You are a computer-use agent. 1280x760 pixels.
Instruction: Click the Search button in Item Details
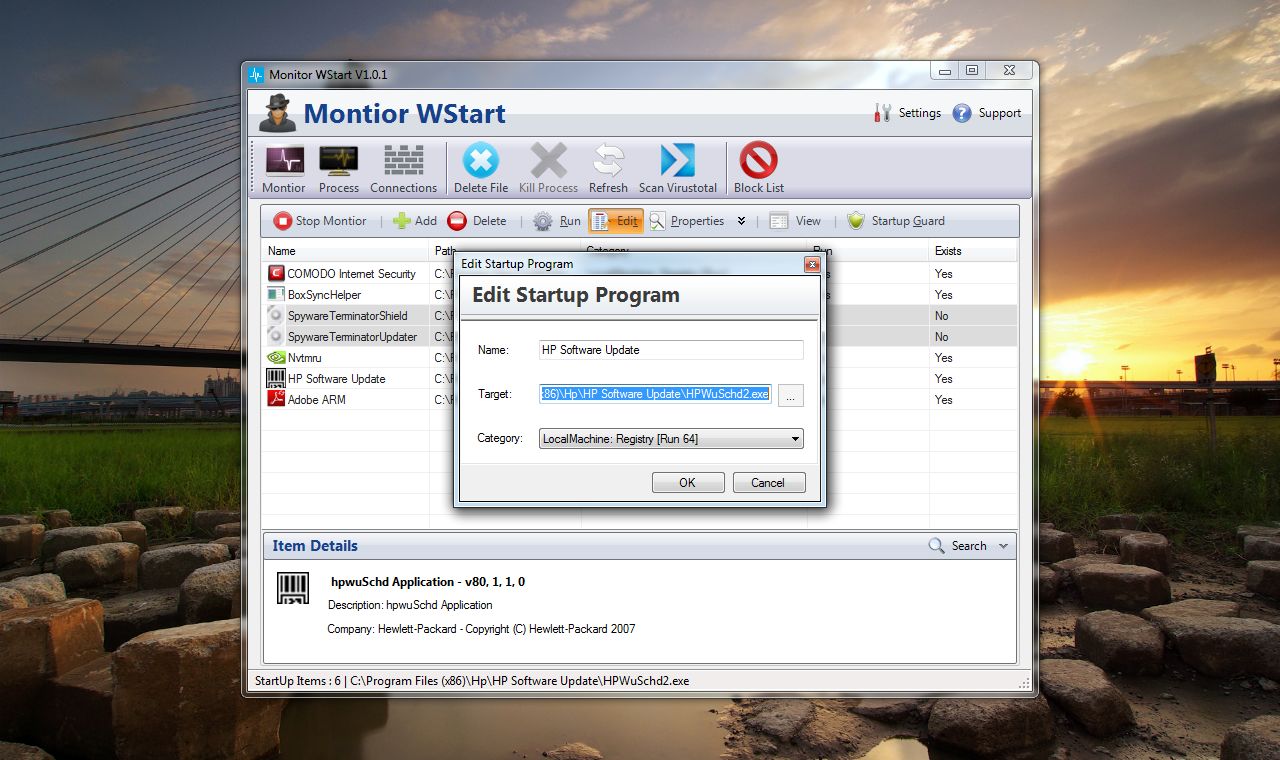click(x=958, y=546)
